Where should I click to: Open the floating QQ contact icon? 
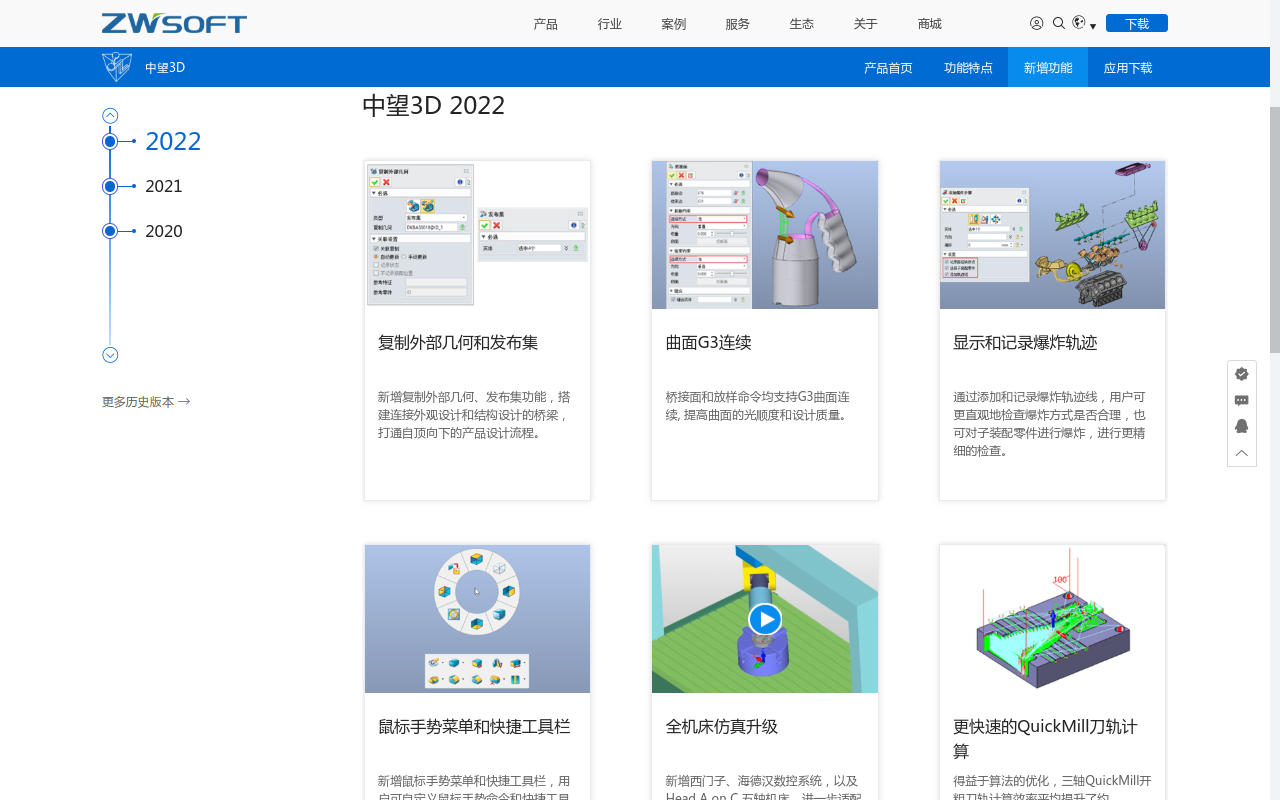[x=1242, y=426]
